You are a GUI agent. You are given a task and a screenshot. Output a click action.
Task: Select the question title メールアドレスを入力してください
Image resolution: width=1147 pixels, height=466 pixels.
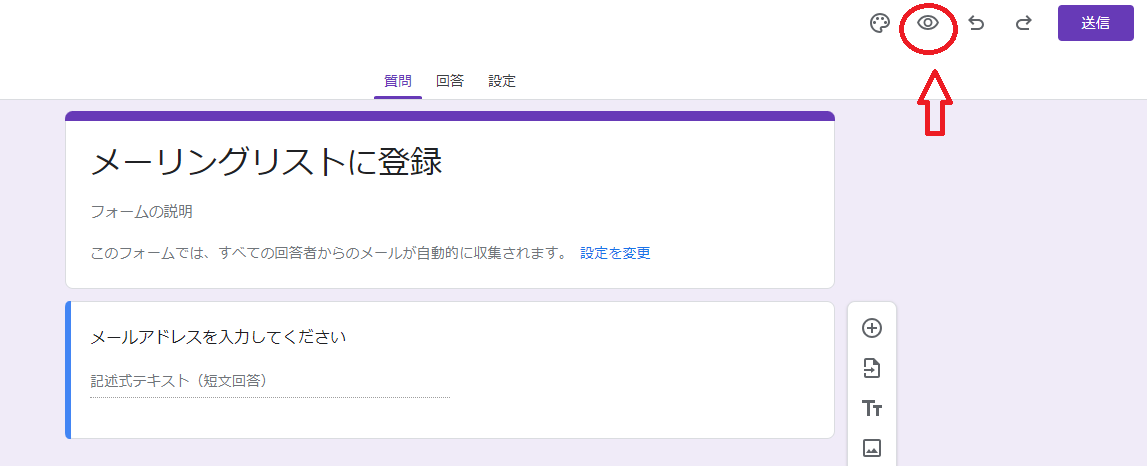coord(218,337)
